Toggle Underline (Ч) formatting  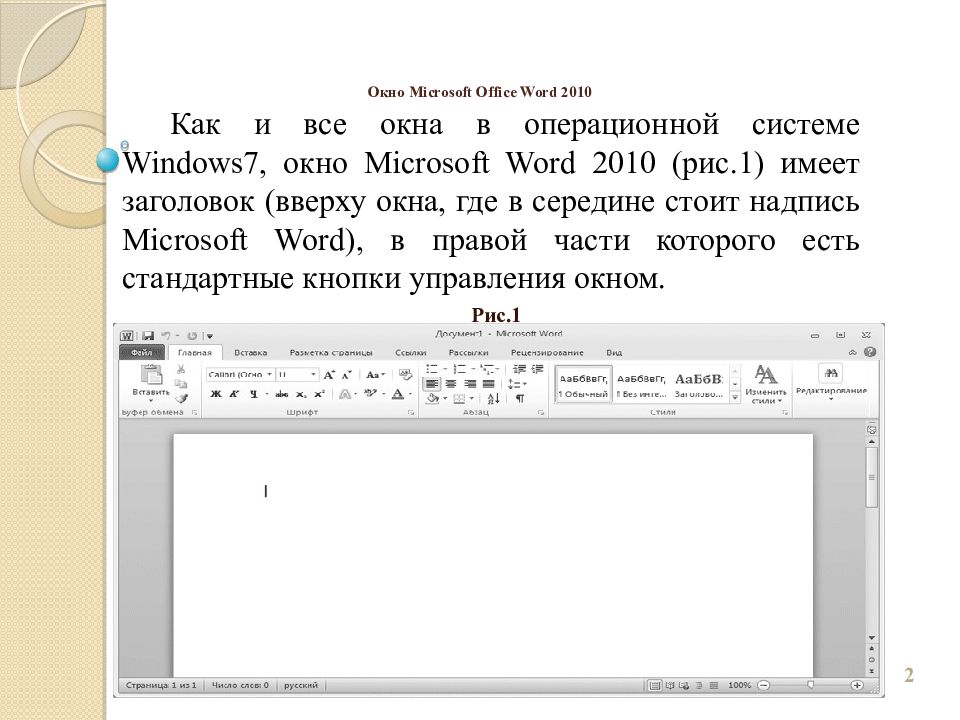pyautogui.click(x=253, y=394)
